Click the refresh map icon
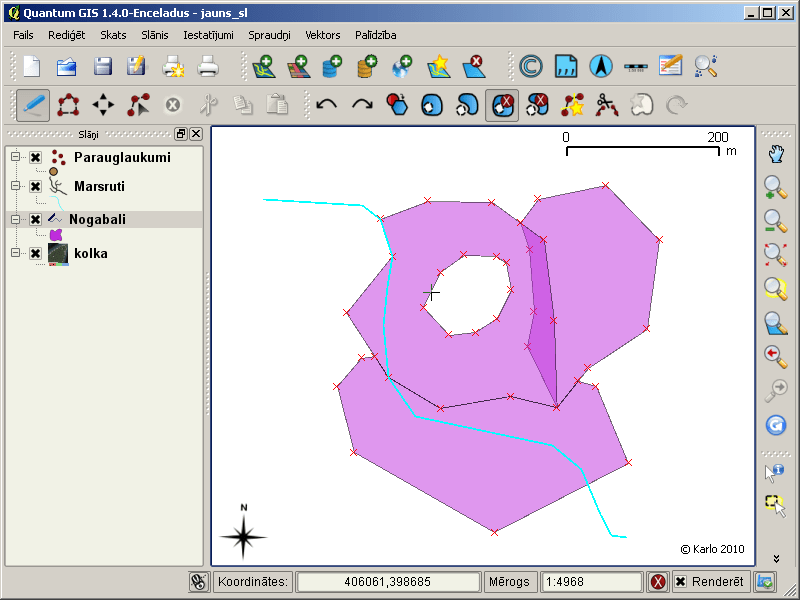 [x=776, y=425]
